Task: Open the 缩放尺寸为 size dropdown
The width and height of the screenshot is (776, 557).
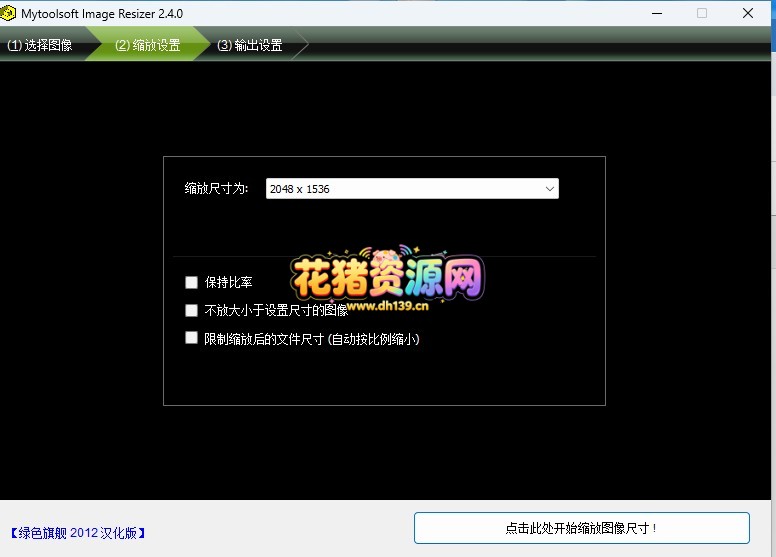Action: pos(412,189)
